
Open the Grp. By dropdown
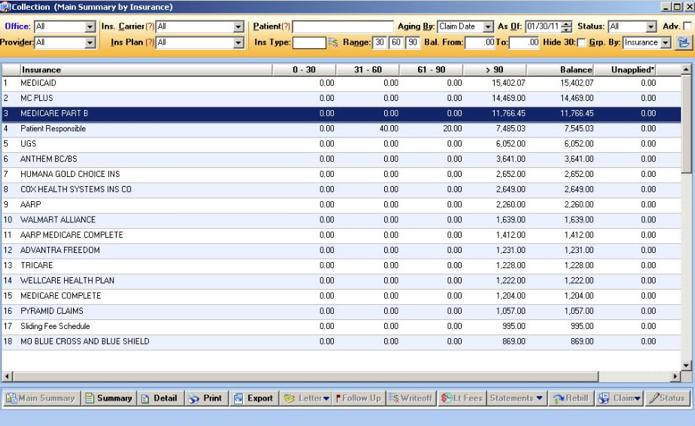click(666, 43)
